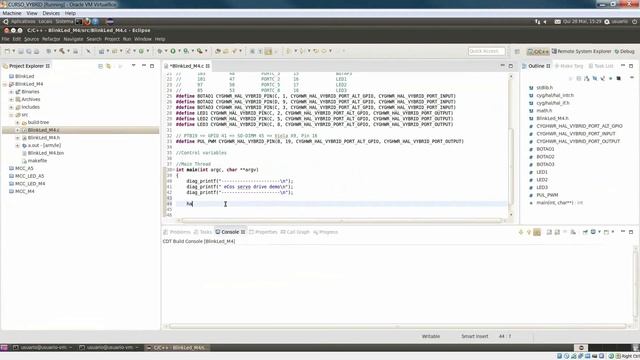The width and height of the screenshot is (640, 360).
Task: Collapse the BlinkLed_M4 project node
Action: (5, 84)
